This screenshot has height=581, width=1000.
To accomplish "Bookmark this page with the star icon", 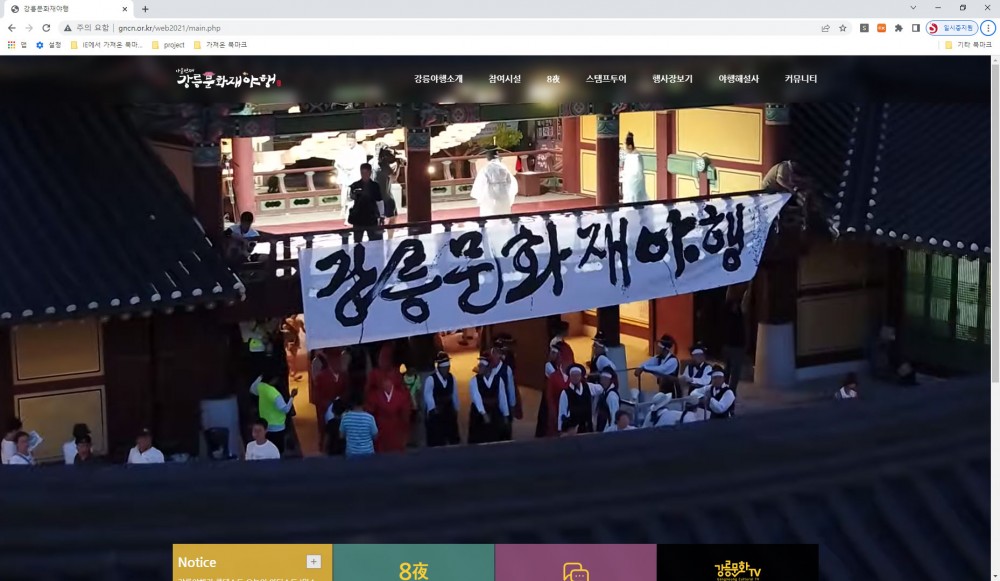I will 842,28.
